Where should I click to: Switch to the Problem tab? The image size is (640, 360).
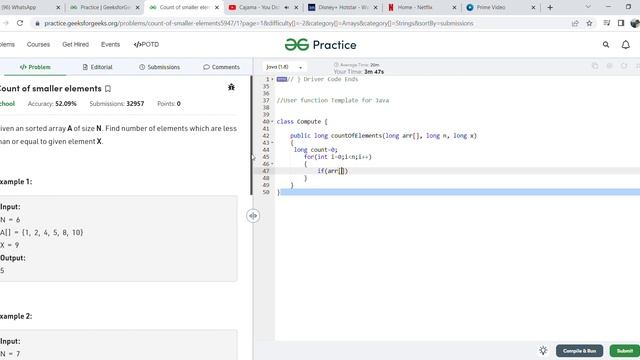coord(35,67)
